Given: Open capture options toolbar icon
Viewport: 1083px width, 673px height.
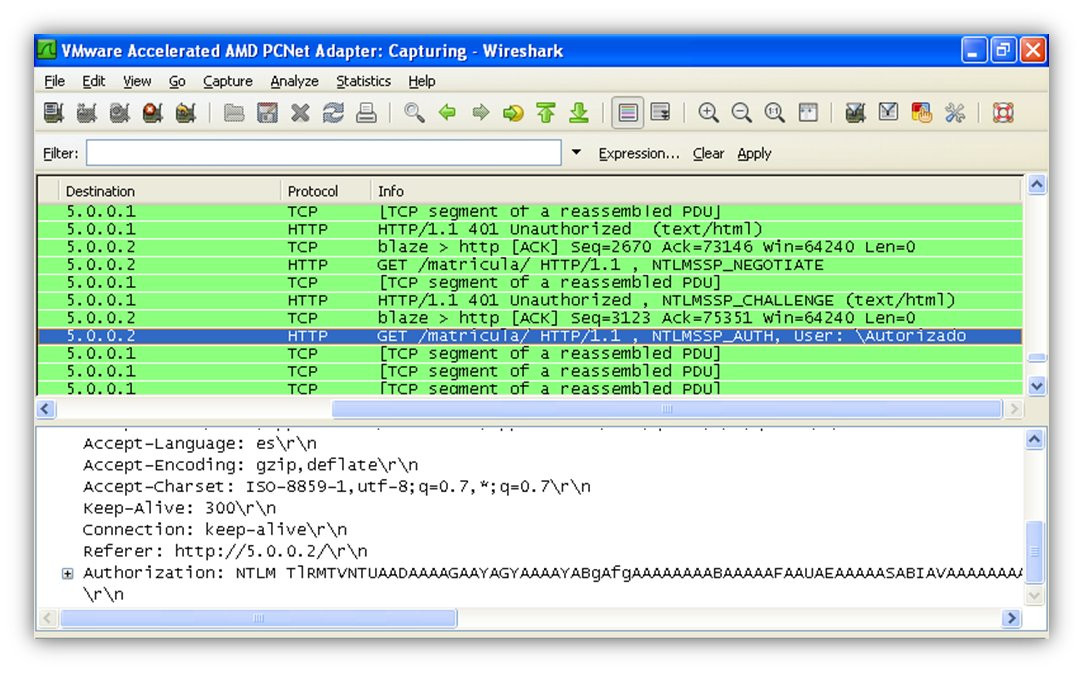Looking at the screenshot, I should click(x=87, y=113).
